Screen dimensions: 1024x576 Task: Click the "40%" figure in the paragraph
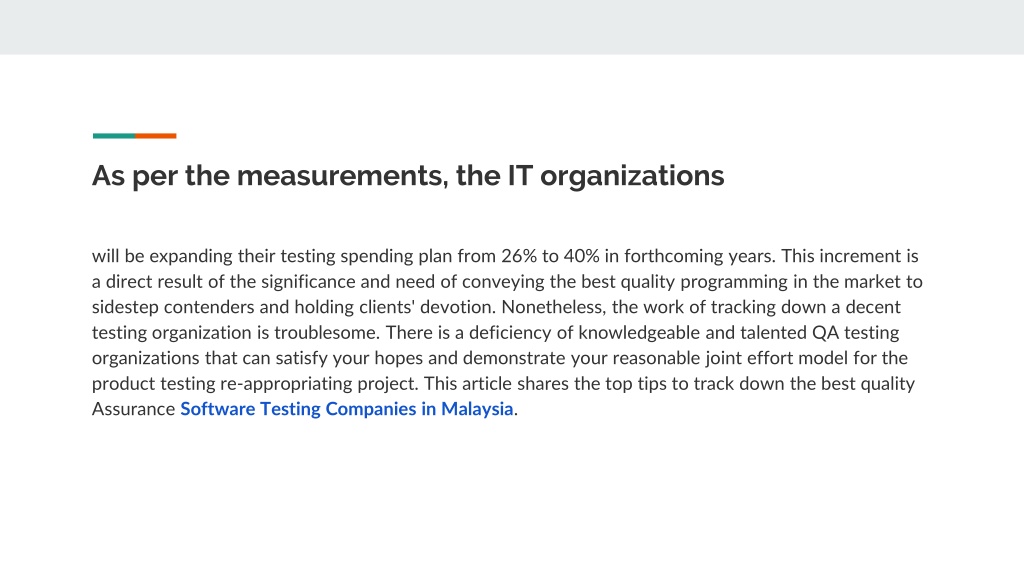(581, 256)
